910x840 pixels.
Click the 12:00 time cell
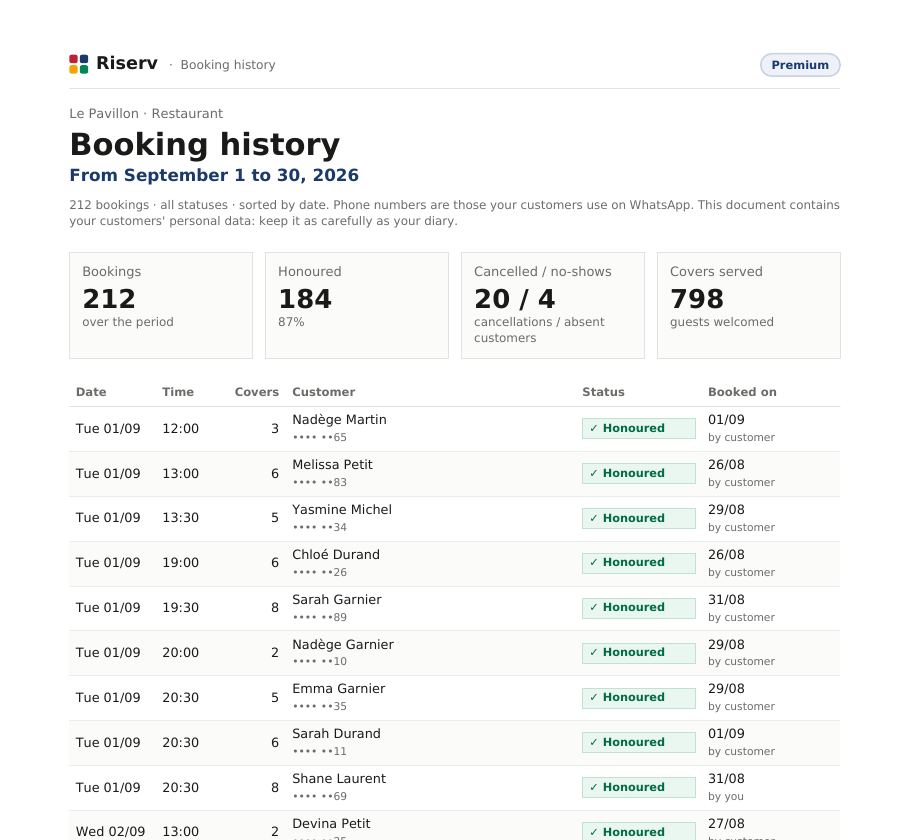click(180, 428)
